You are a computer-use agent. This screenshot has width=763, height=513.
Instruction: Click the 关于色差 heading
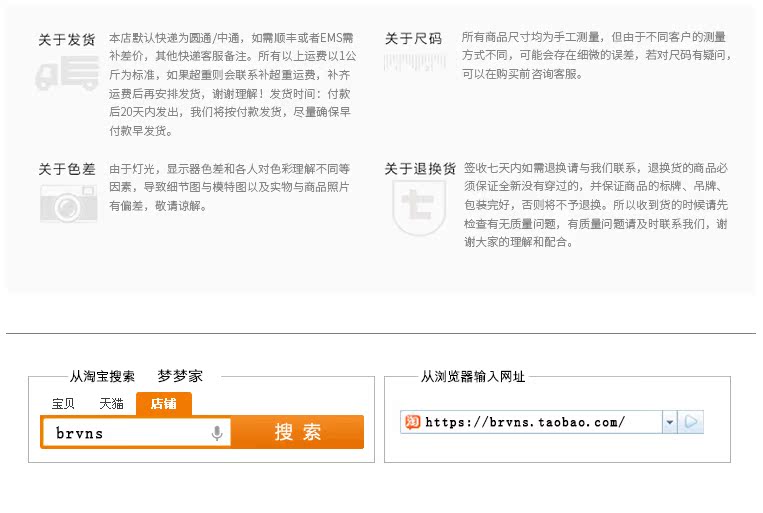point(67,169)
